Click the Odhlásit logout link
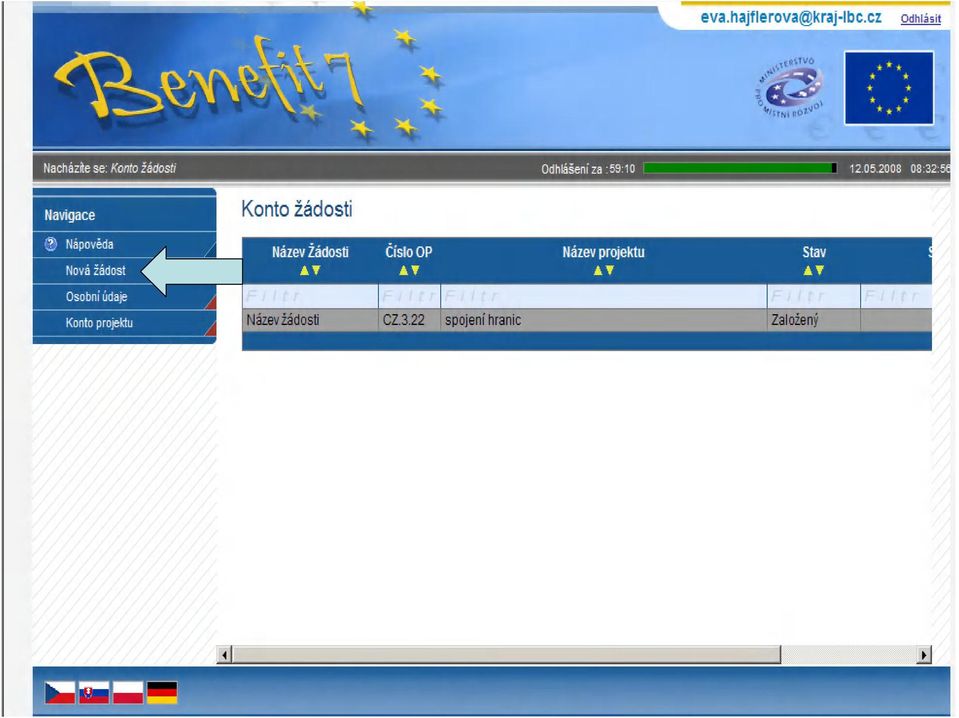 click(x=920, y=19)
